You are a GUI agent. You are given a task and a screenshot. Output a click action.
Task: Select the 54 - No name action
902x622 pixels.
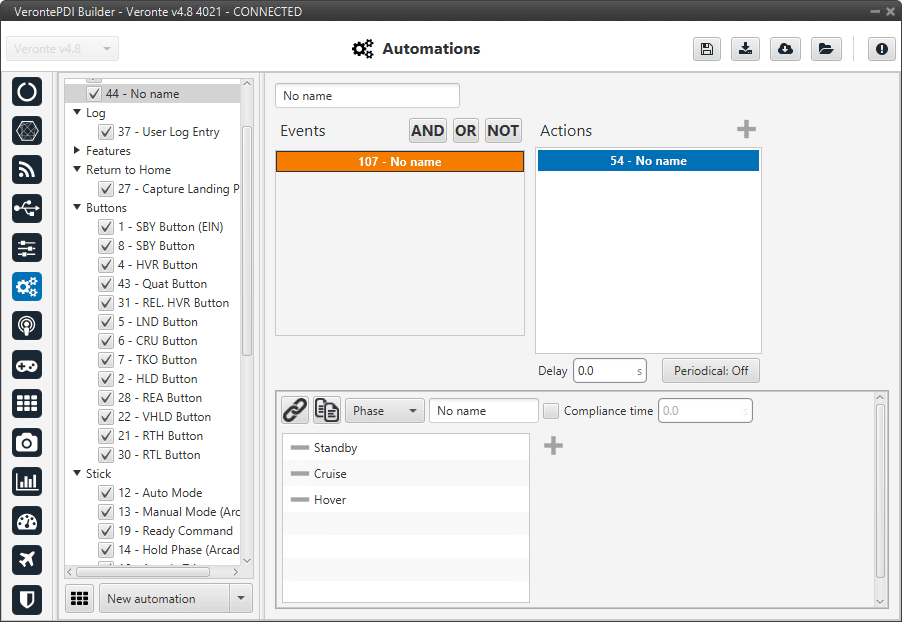pyautogui.click(x=648, y=161)
